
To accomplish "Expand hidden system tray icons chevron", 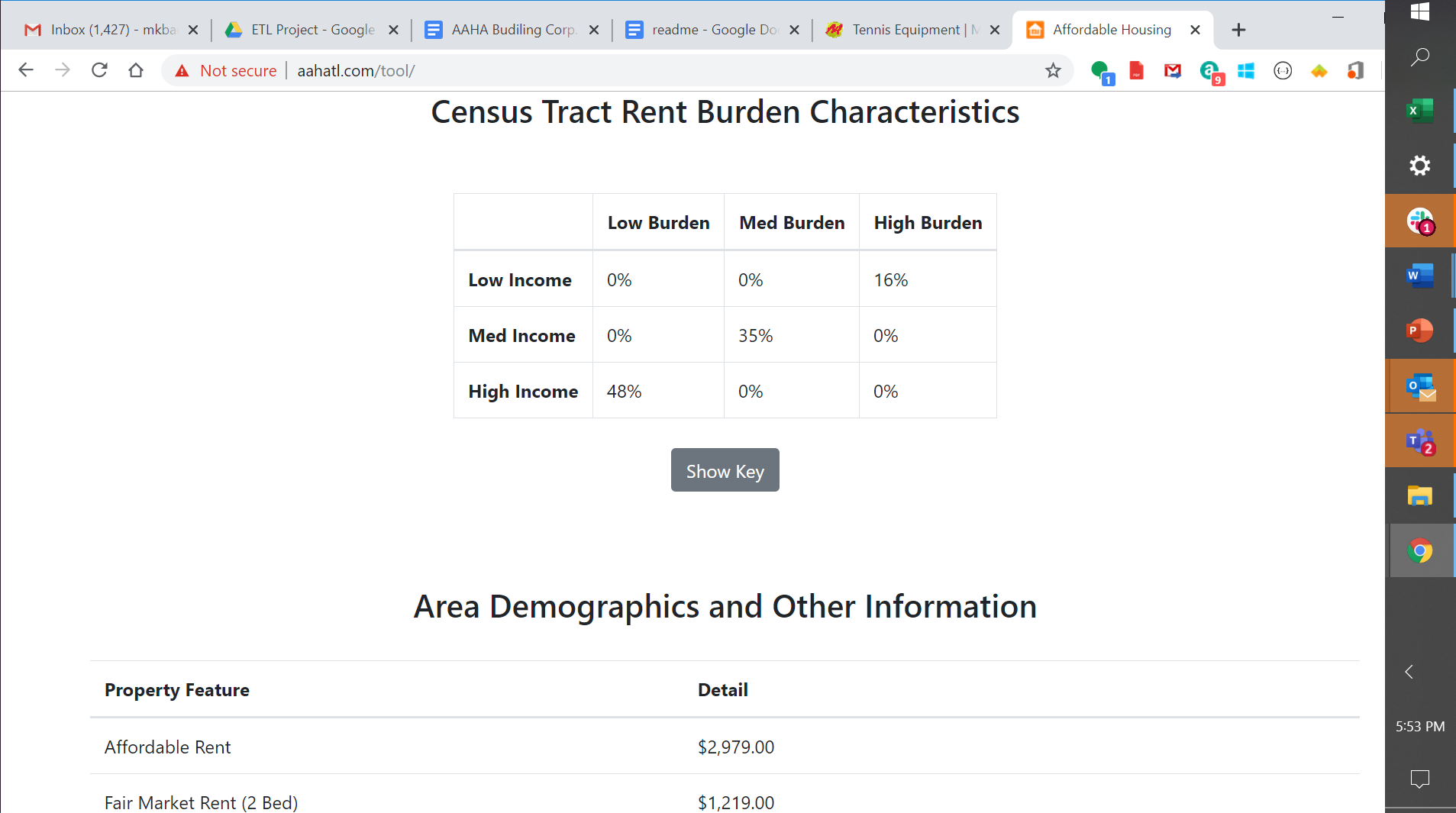I will [1409, 672].
